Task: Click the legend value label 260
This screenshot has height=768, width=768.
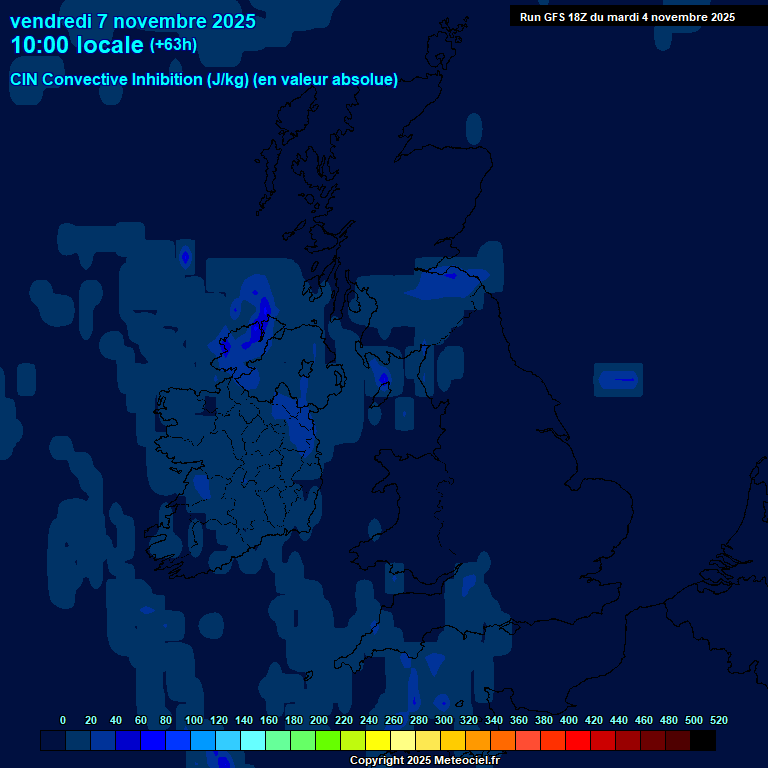Action: click(x=393, y=720)
